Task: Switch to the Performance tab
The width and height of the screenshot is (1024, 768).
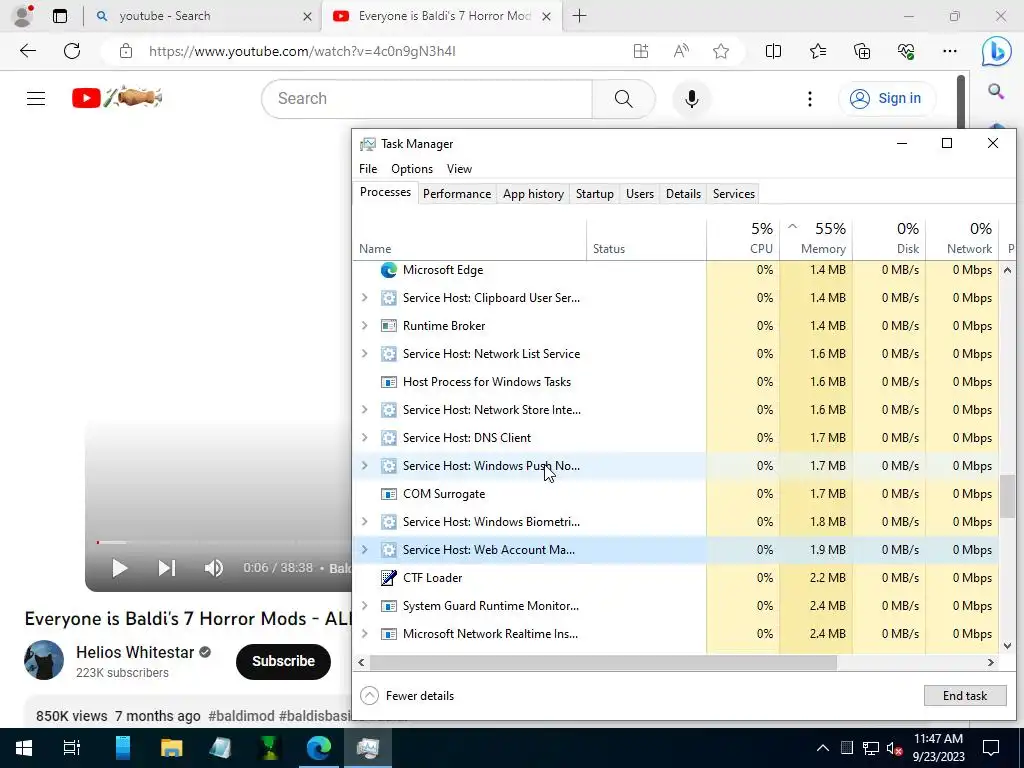Action: click(x=456, y=194)
